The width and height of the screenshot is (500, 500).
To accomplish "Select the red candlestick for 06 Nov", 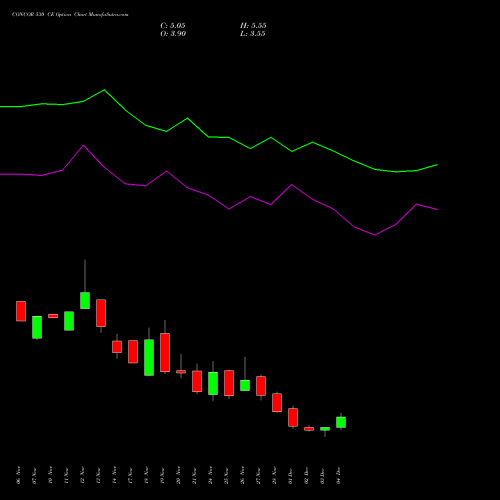I will (x=21, y=311).
